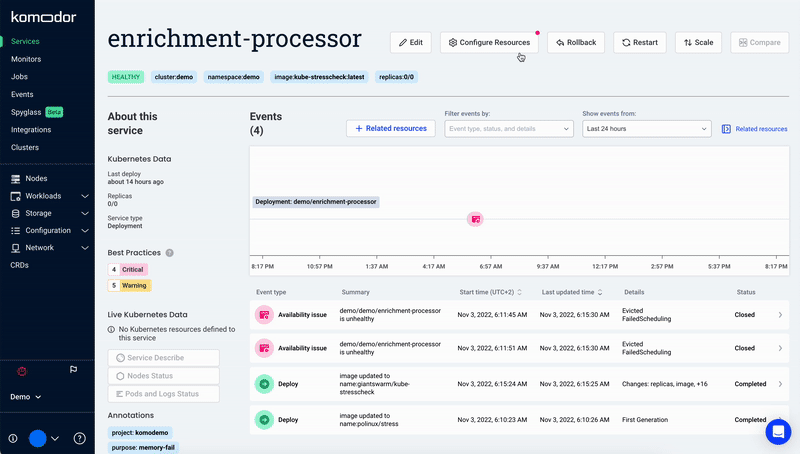Click the availability icon of 6:11:45 AM row

pos(264,315)
